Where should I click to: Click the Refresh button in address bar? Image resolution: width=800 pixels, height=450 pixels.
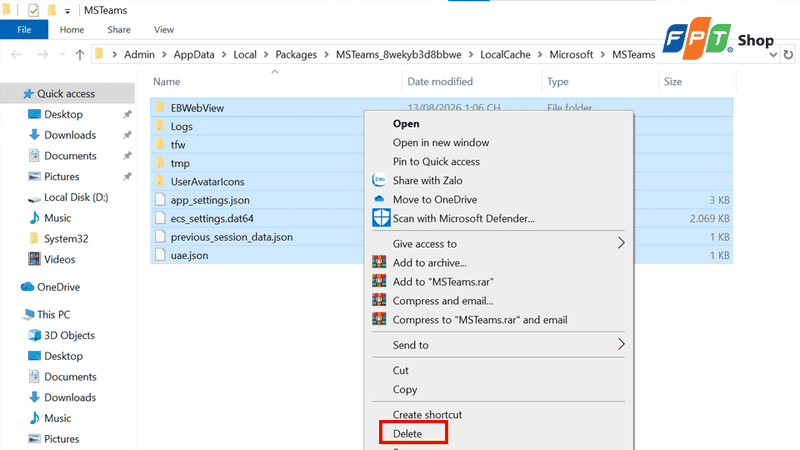[788, 54]
